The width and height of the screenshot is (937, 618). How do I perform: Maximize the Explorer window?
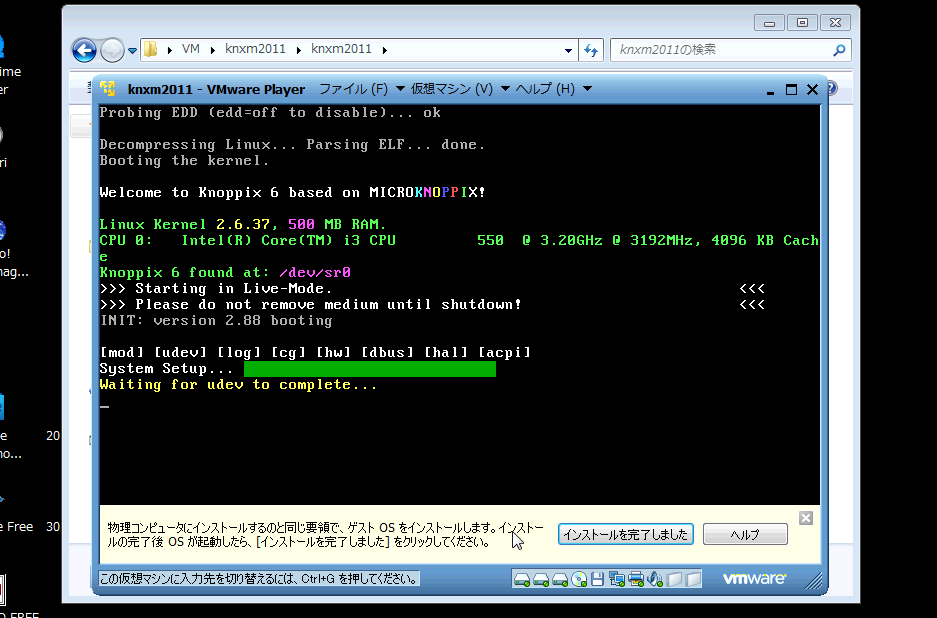coord(802,23)
